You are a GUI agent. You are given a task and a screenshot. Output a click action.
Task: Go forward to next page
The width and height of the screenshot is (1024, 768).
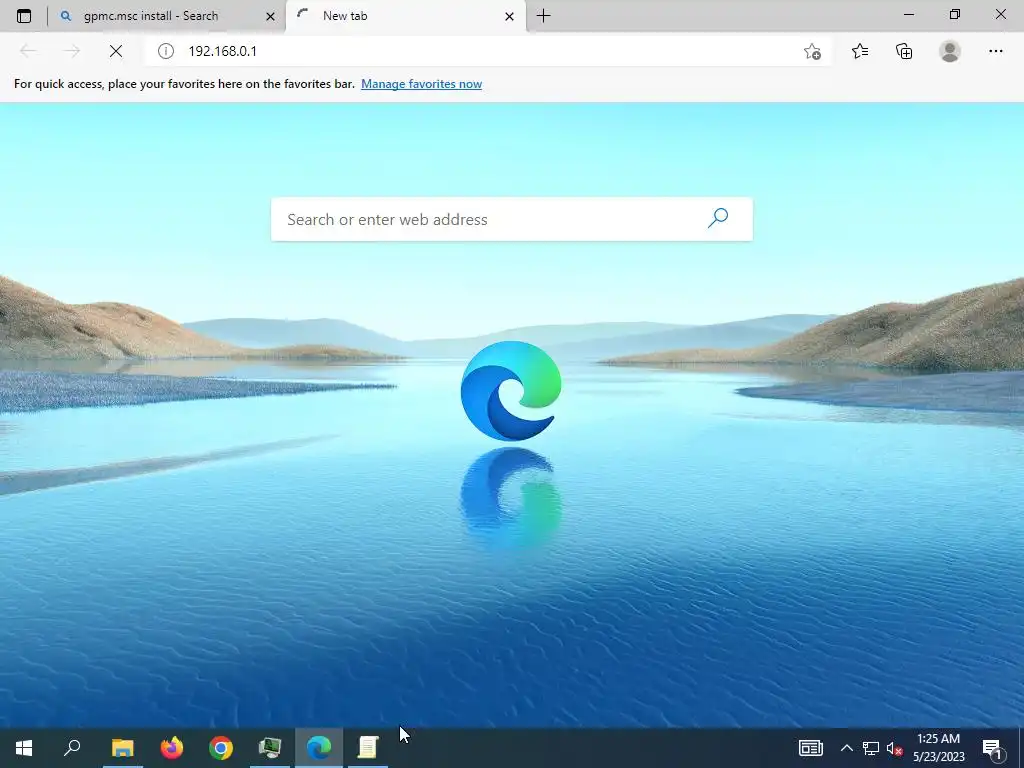72,51
